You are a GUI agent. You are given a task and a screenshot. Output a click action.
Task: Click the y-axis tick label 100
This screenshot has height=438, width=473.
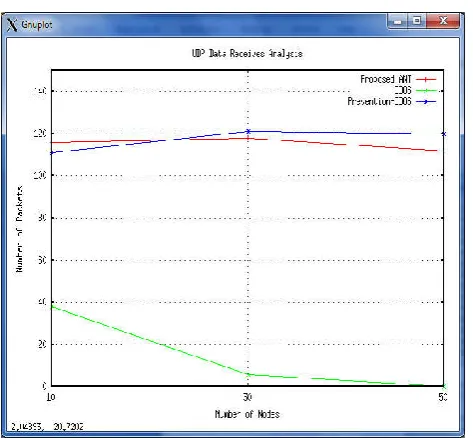pos(40,175)
